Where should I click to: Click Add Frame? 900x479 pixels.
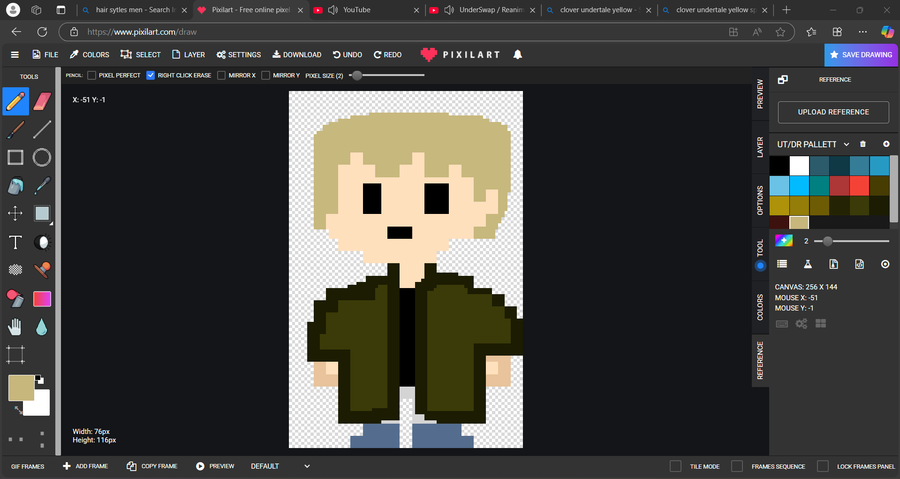pyautogui.click(x=85, y=466)
